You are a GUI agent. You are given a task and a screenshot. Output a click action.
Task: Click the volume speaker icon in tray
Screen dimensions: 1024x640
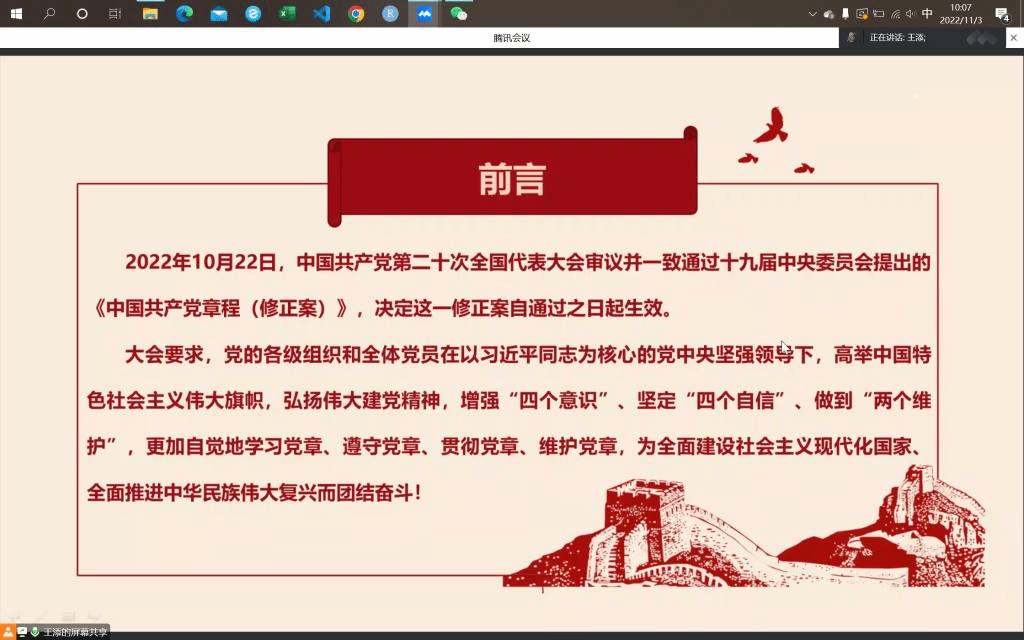point(910,14)
